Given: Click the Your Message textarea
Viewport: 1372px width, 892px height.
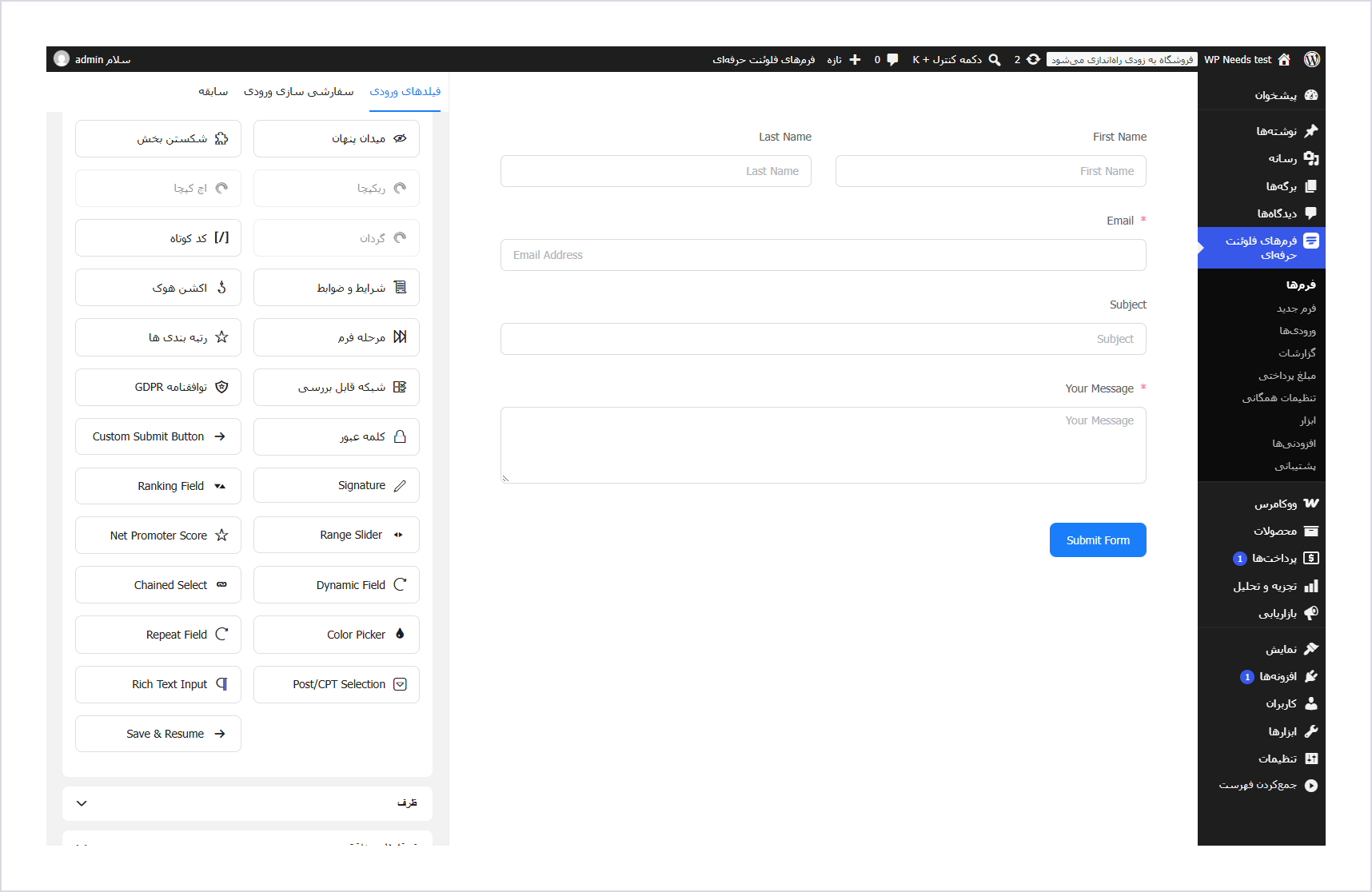Looking at the screenshot, I should click(x=824, y=445).
